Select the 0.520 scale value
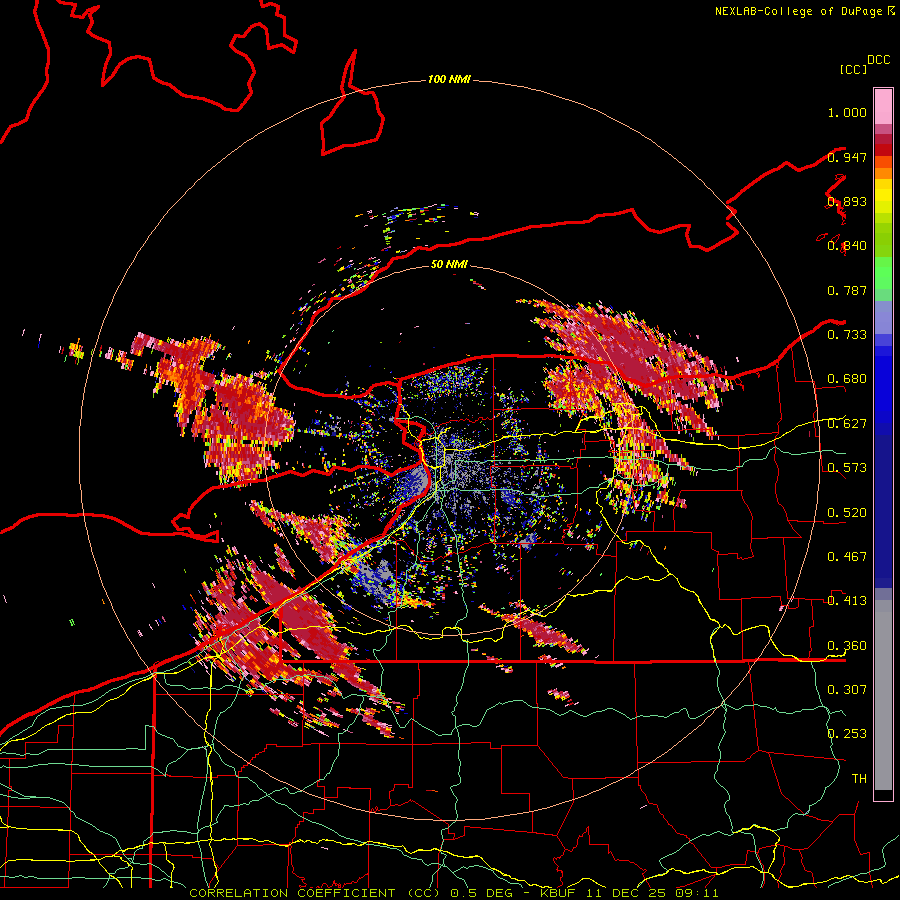Image resolution: width=900 pixels, height=900 pixels. [847, 512]
